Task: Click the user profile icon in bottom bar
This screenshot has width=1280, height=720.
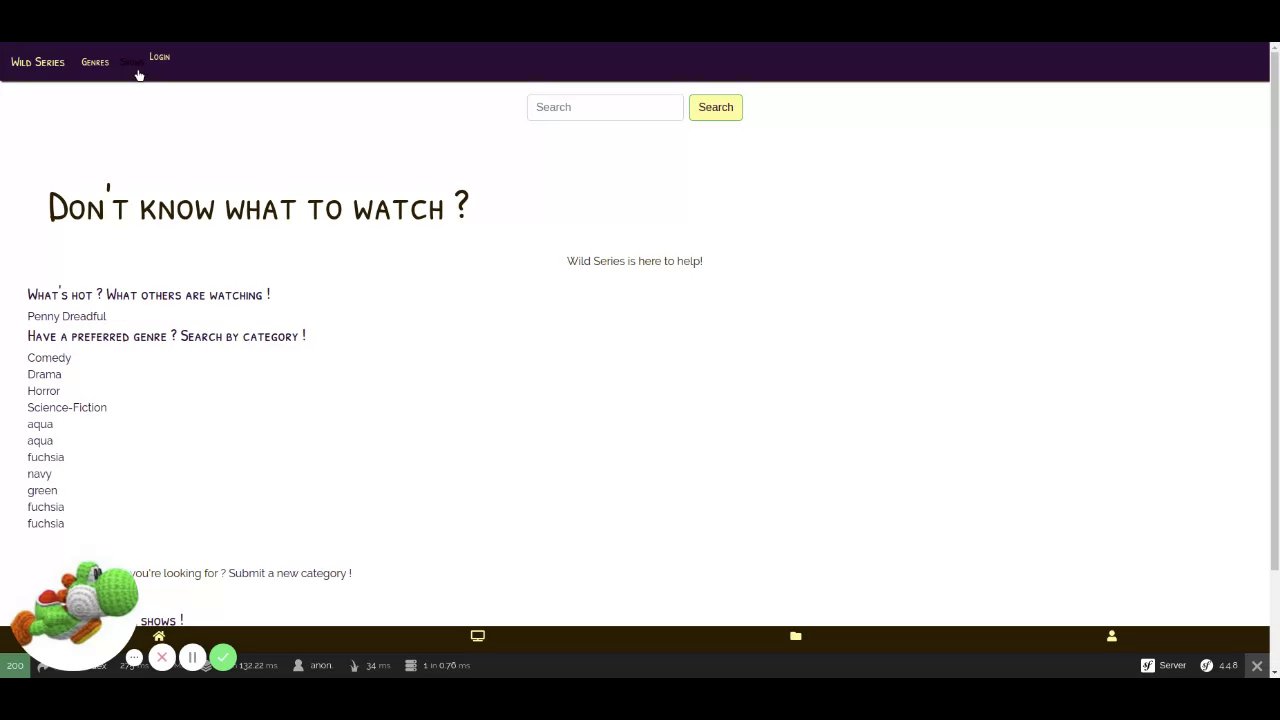Action: pyautogui.click(x=1112, y=636)
